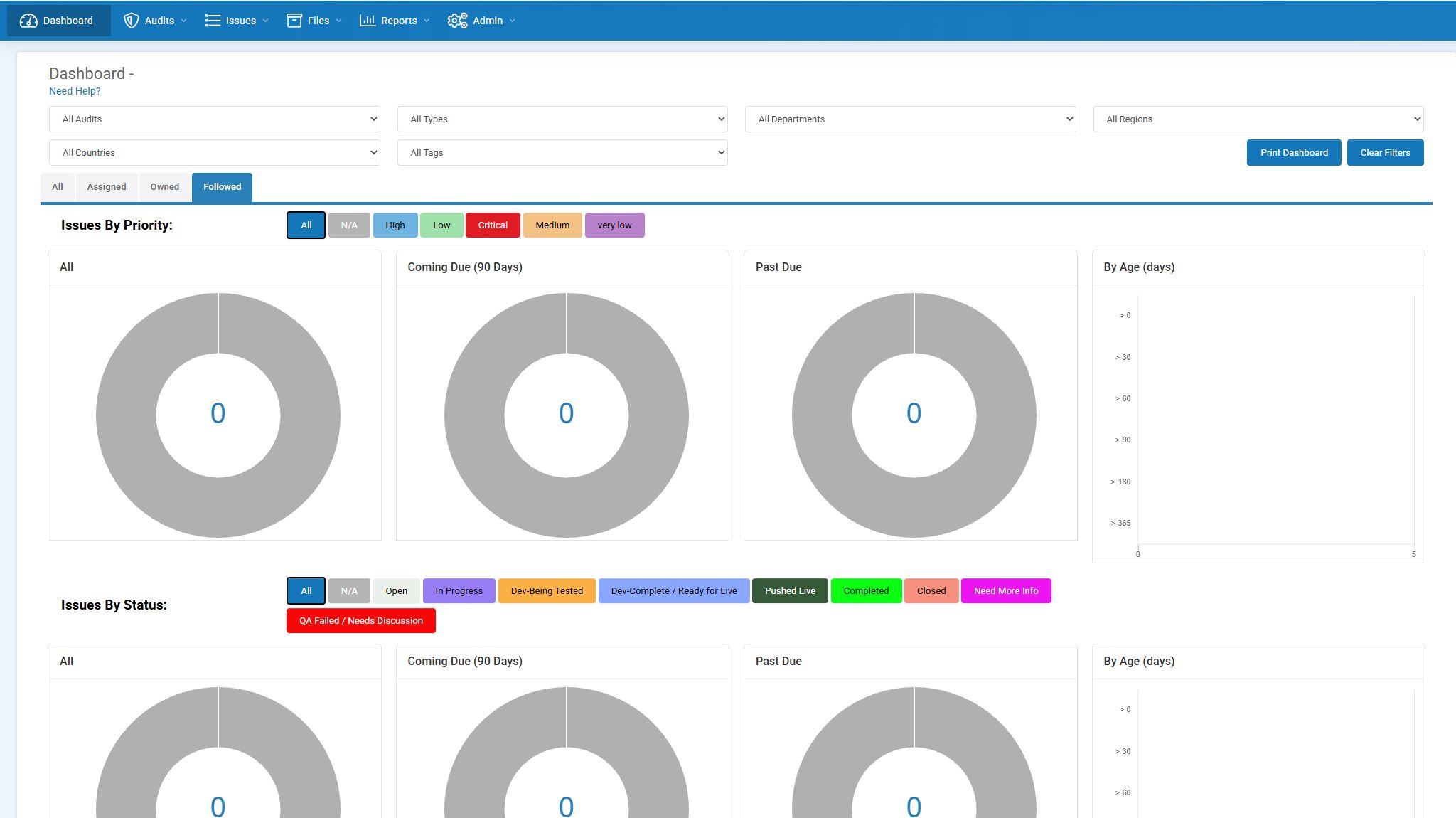
Task: Toggle the status All filter
Action: tap(306, 591)
